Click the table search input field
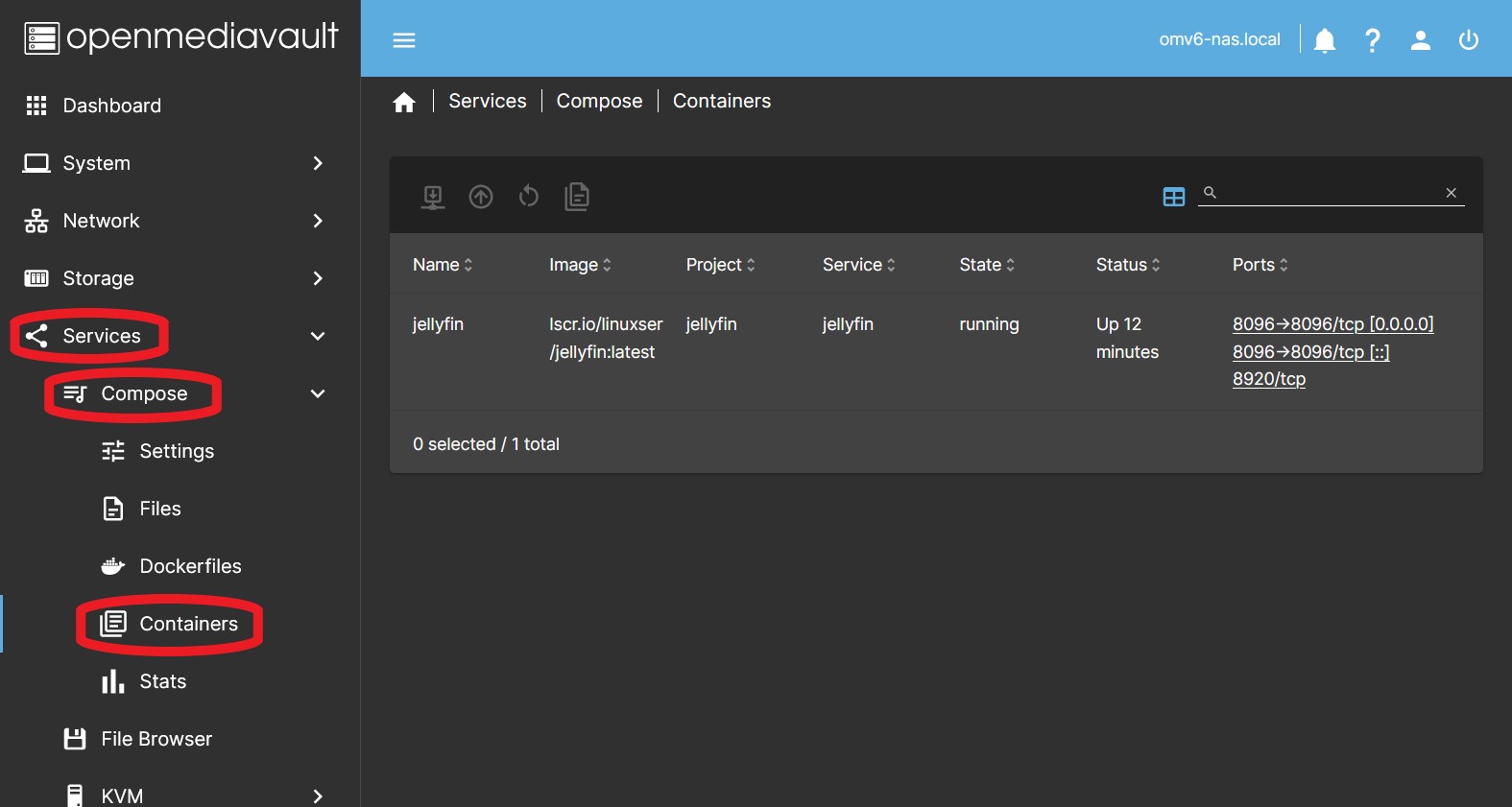1512x807 pixels. coord(1330,193)
